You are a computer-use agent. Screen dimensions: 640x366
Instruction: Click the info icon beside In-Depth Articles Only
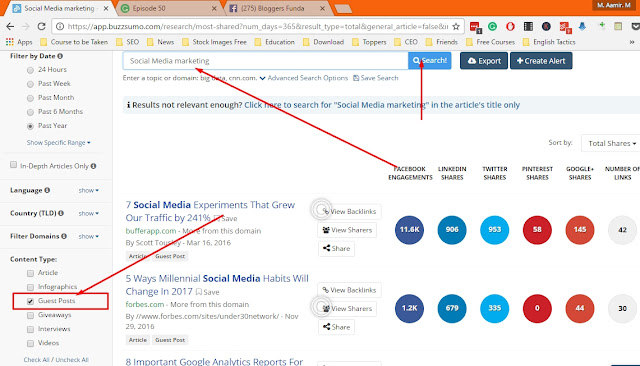coord(93,166)
